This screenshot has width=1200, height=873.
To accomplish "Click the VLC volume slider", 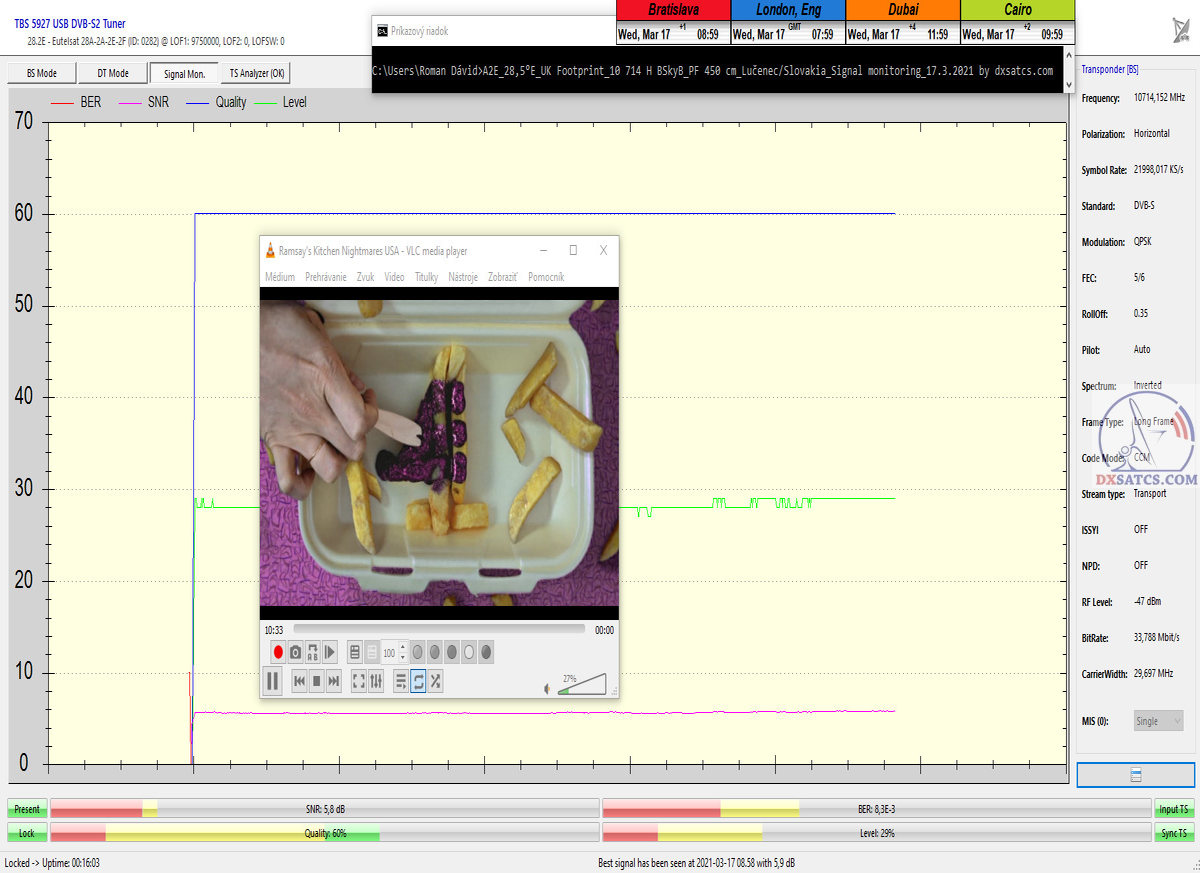I will (583, 685).
